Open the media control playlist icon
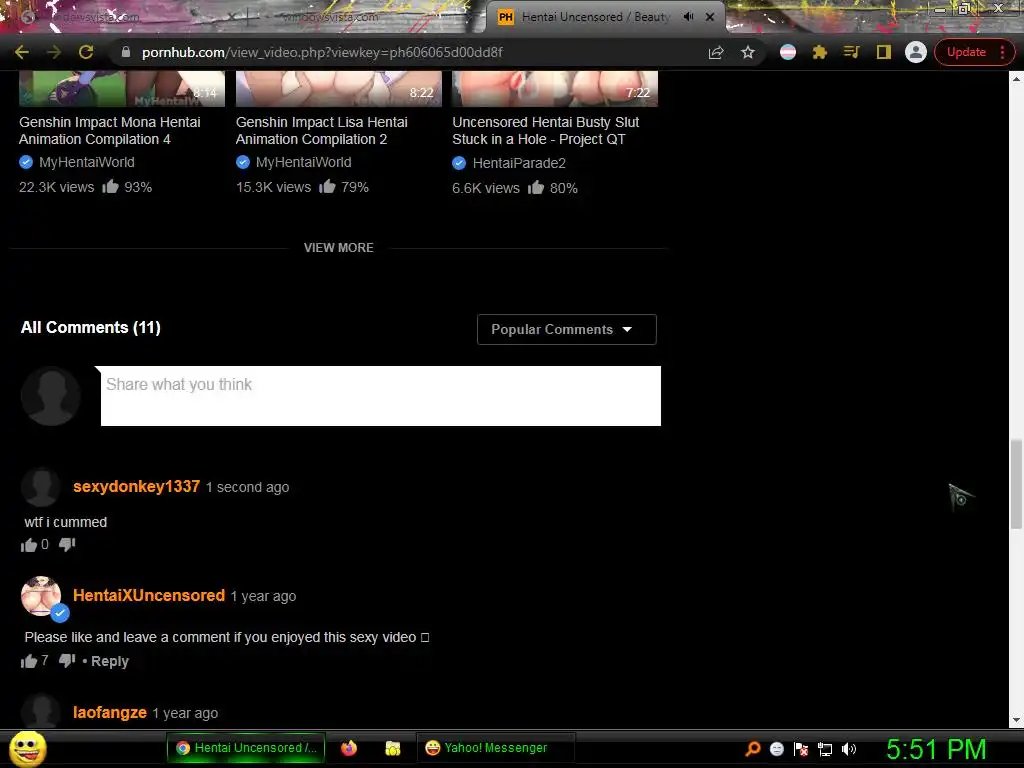Image resolution: width=1024 pixels, height=768 pixels. pos(851,52)
